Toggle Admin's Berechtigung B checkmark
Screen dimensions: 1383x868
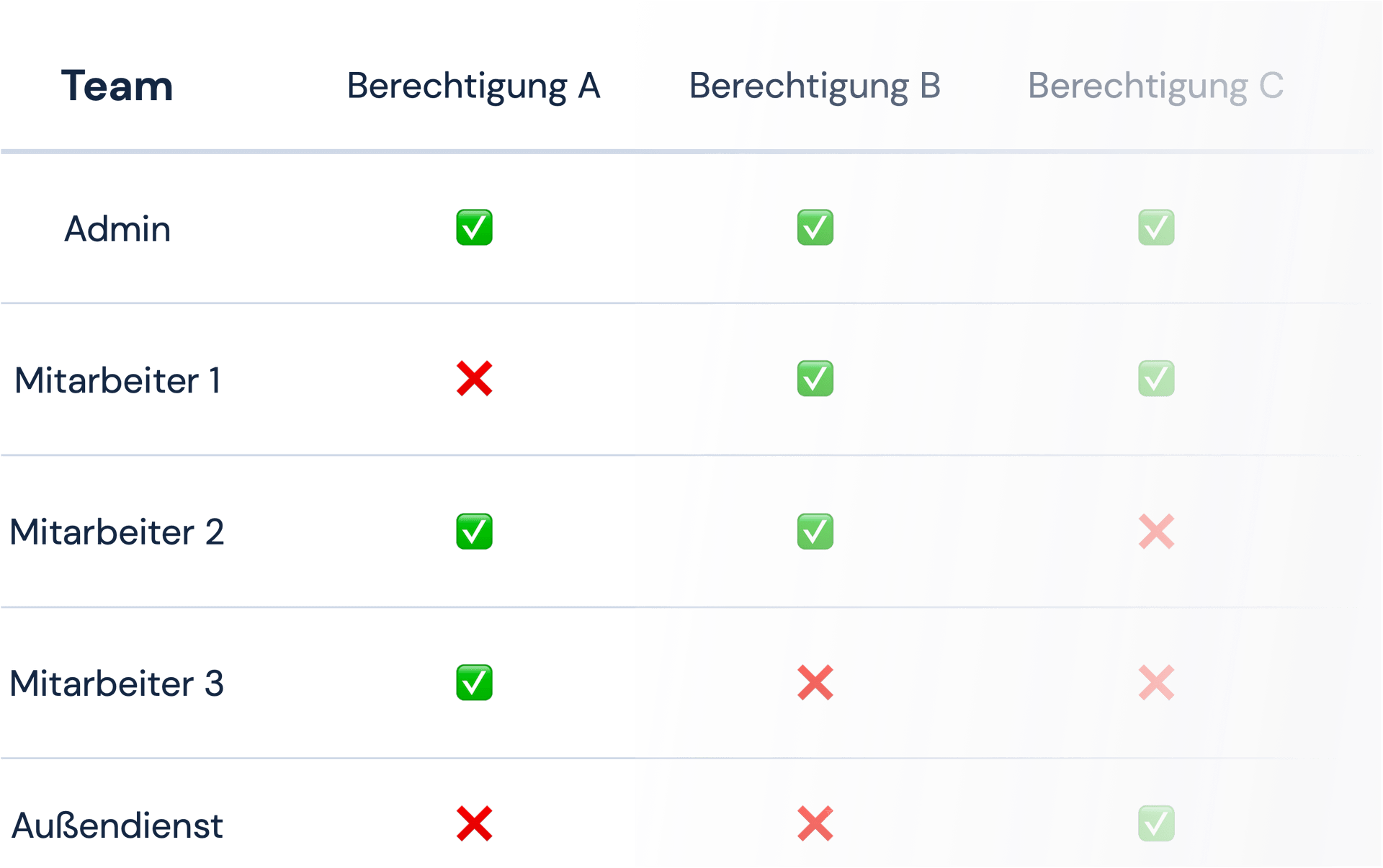point(815,228)
